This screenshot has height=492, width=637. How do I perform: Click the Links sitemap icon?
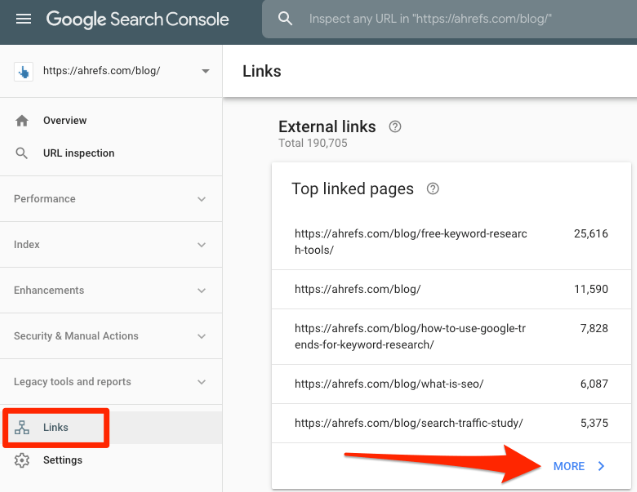(22, 427)
